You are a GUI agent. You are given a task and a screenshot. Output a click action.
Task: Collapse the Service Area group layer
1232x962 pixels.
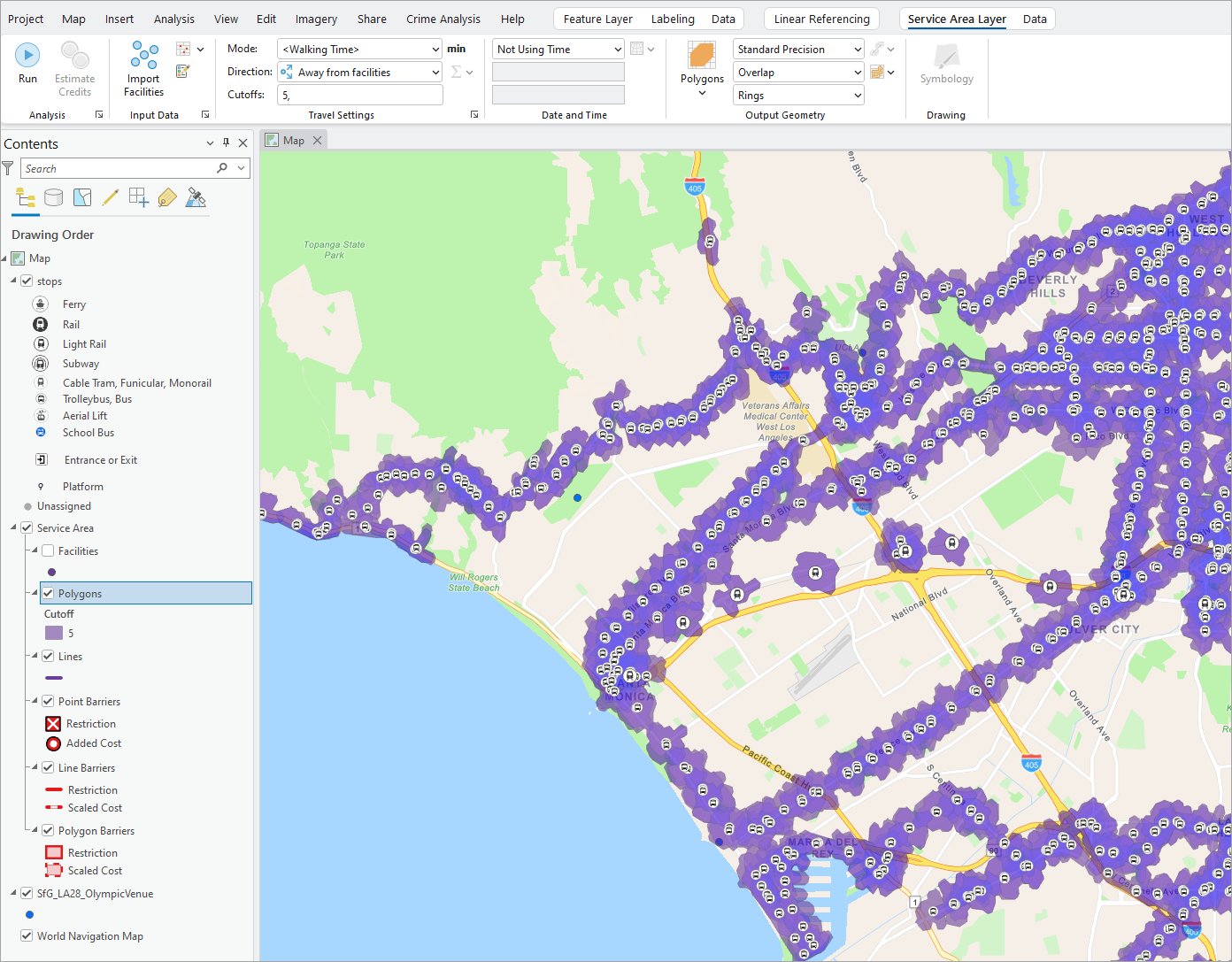click(13, 527)
